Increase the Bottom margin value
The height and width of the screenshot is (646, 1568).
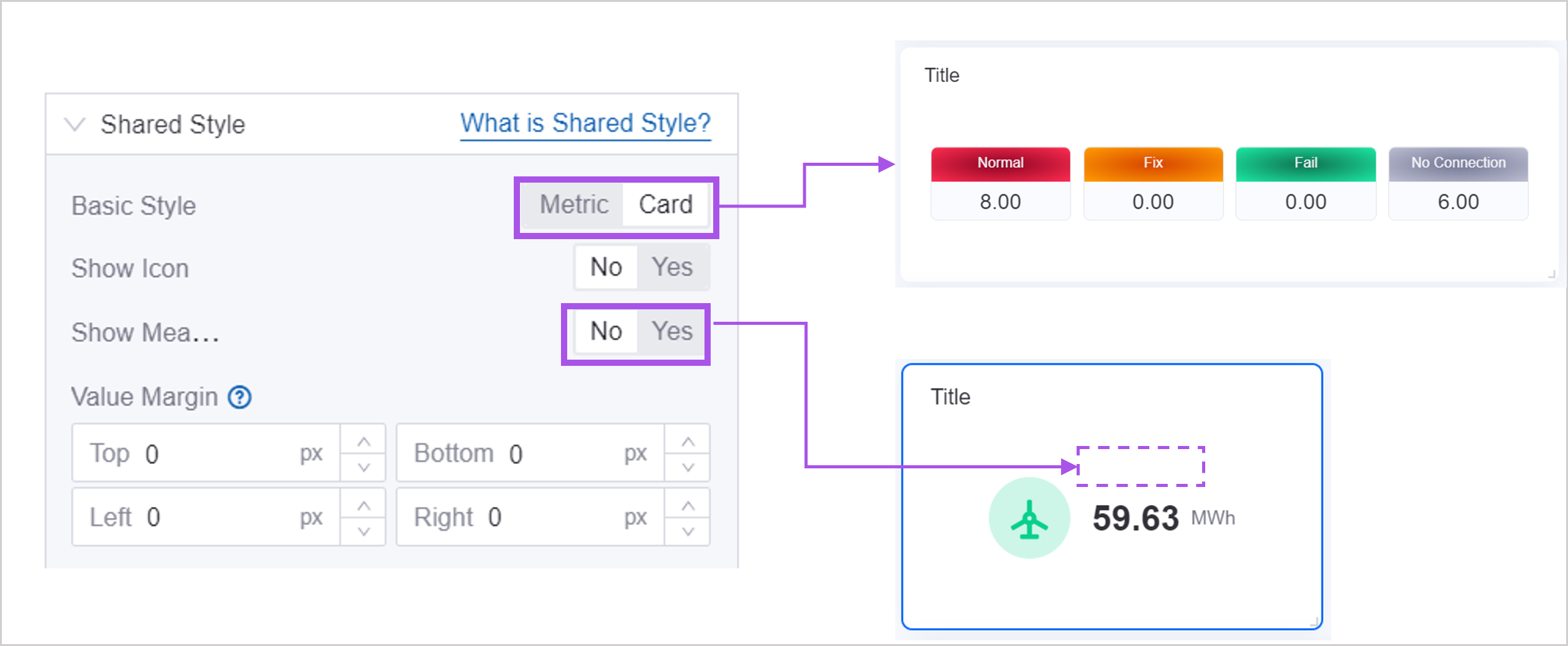point(688,442)
